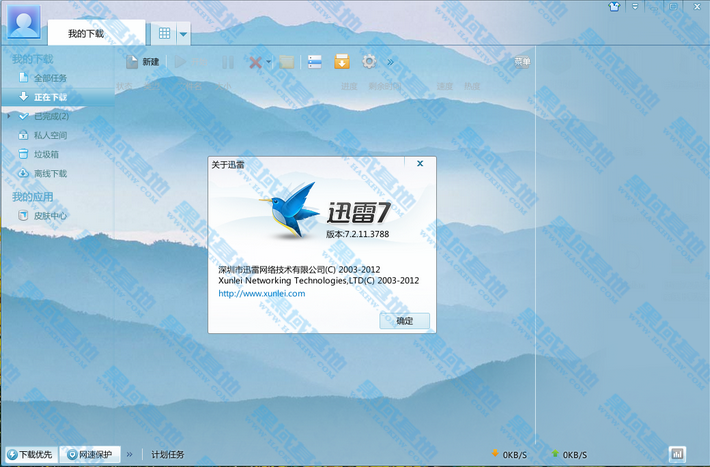The width and height of the screenshot is (710, 467).
Task: Click 确定 in the about dialog
Action: pyautogui.click(x=404, y=321)
